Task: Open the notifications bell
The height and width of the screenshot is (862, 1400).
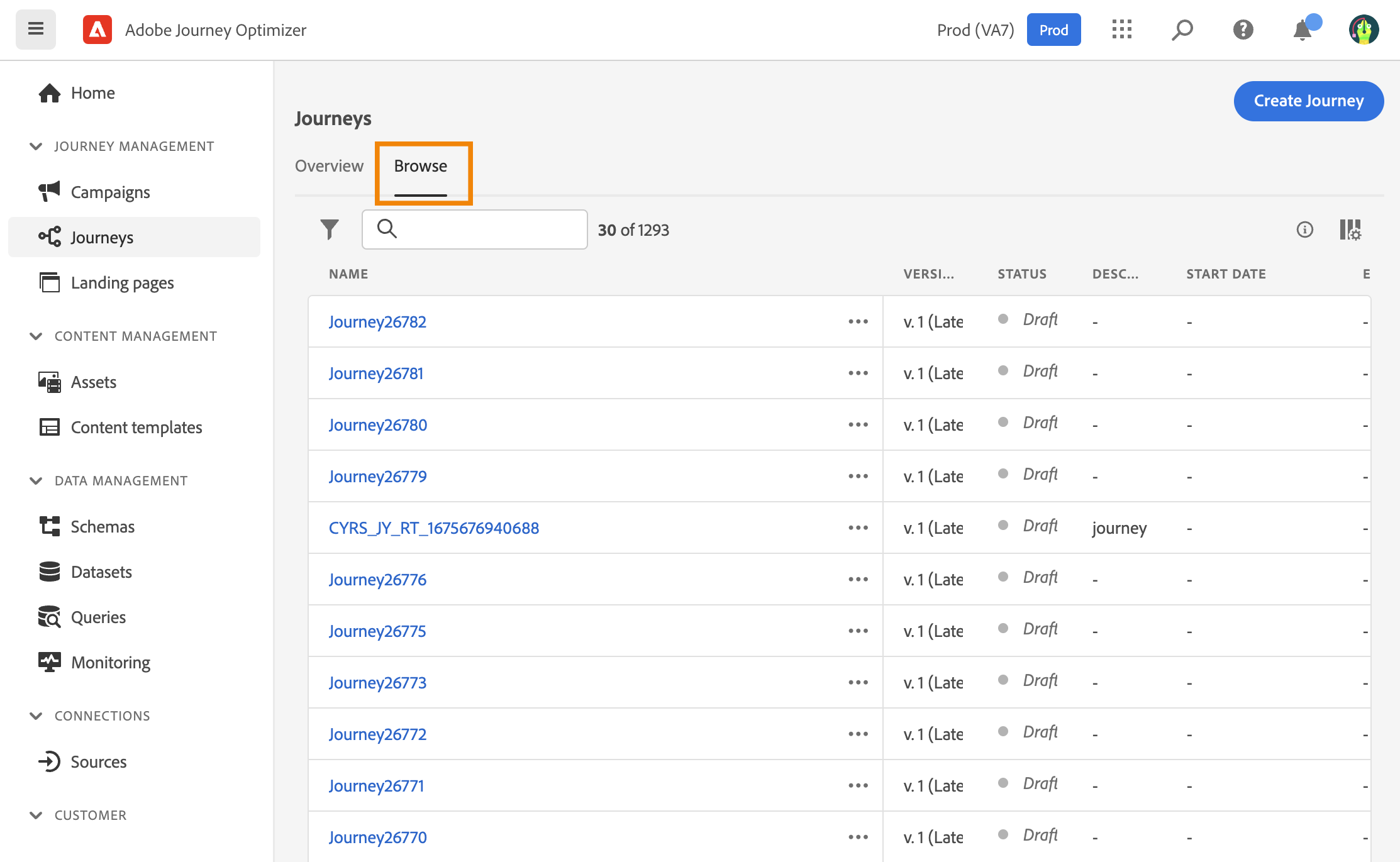Action: click(x=1303, y=30)
